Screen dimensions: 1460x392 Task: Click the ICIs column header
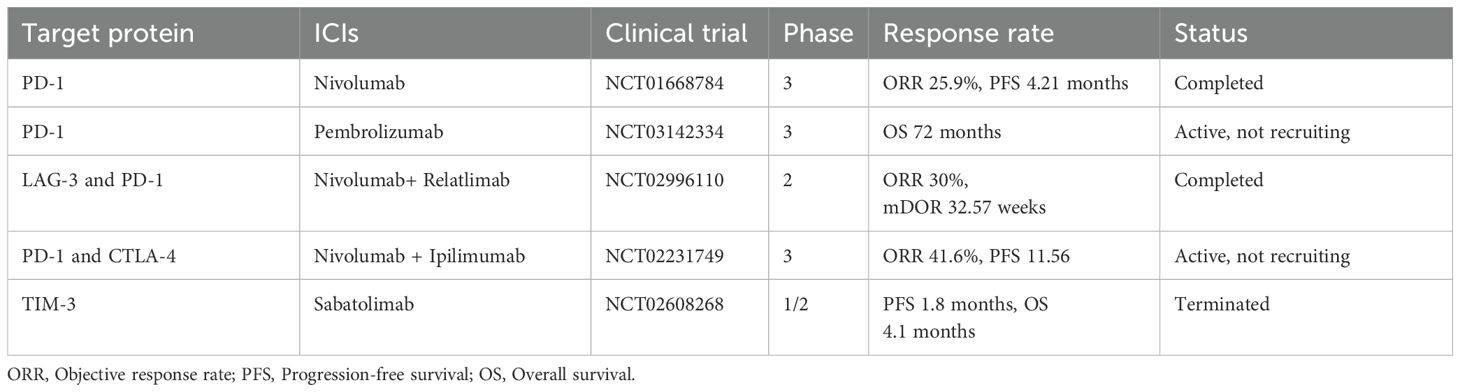334,33
